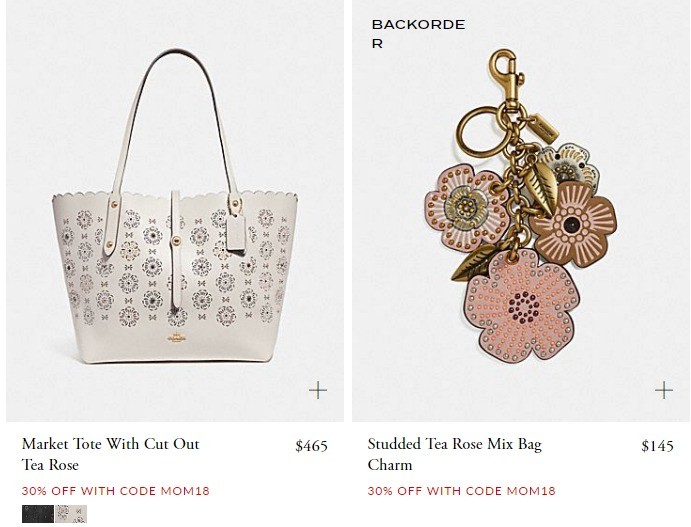Click the $145 price of the bag charm
This screenshot has height=527, width=691.
coord(657,446)
